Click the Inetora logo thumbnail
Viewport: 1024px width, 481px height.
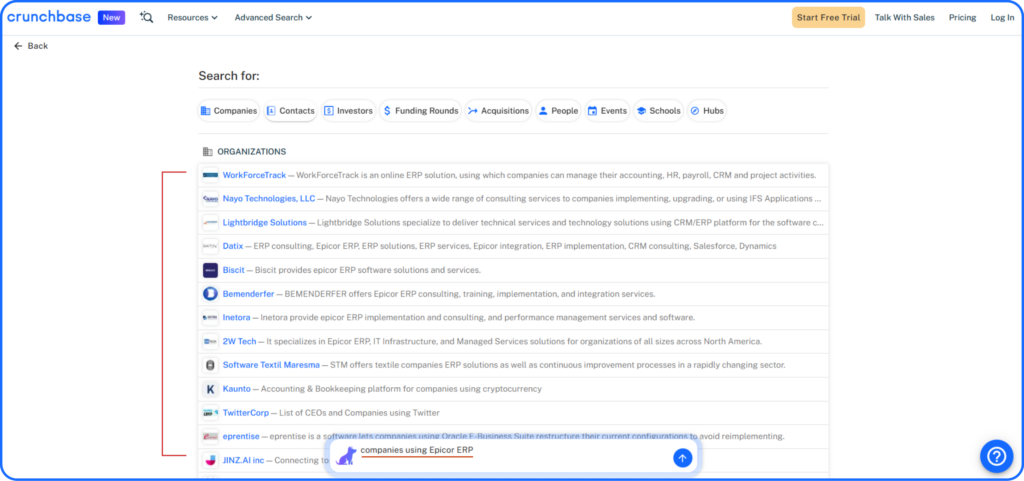210,318
